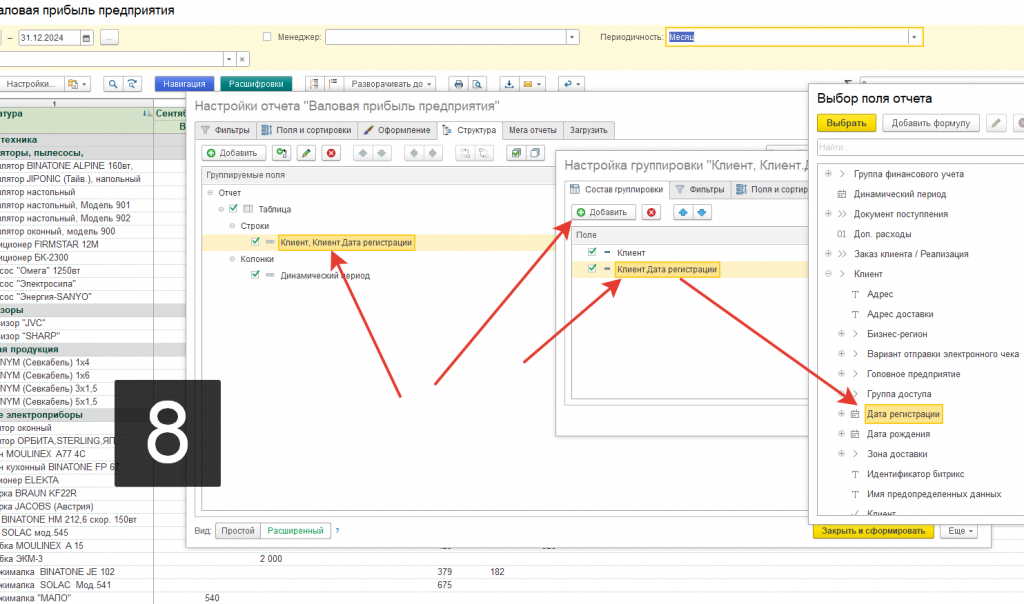Select Дата регистрации in field list

[x=903, y=414]
